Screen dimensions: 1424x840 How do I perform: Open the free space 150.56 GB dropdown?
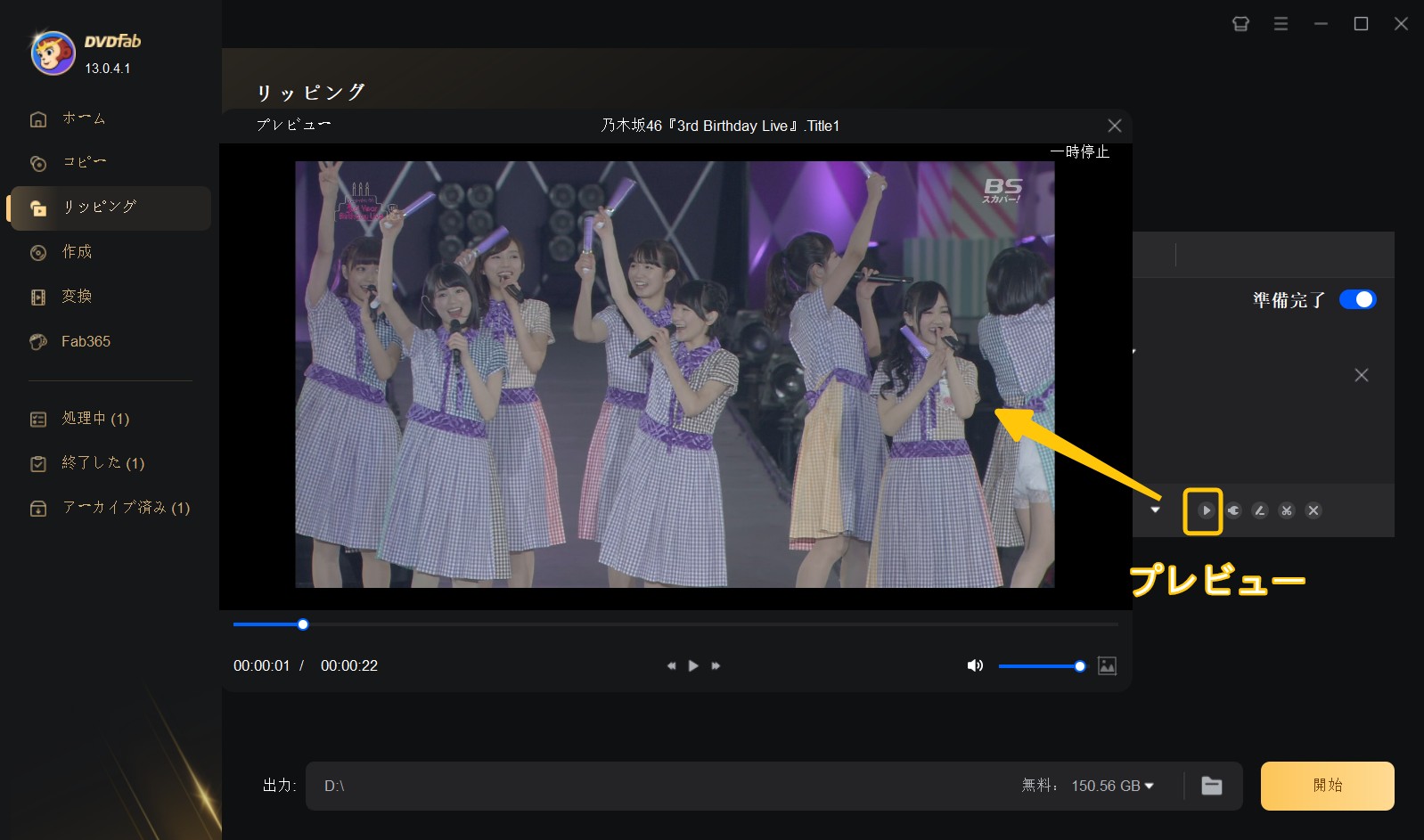[1113, 786]
